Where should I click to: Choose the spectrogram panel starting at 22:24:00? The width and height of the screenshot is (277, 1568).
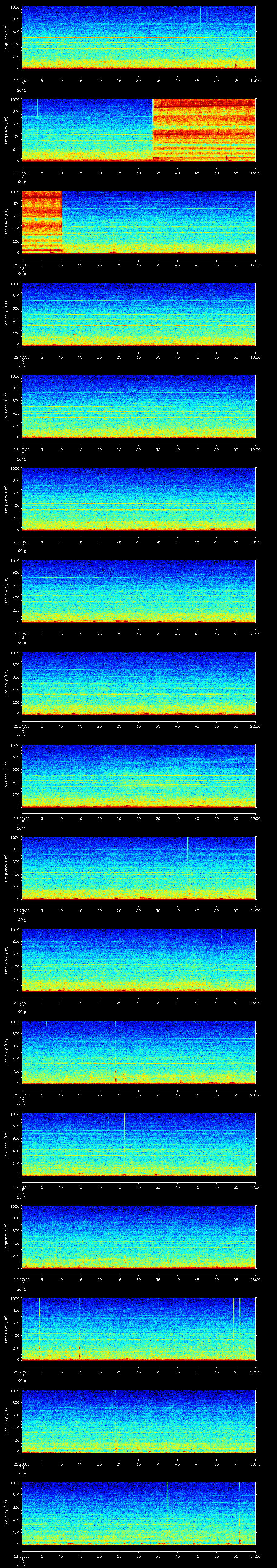[138, 960]
